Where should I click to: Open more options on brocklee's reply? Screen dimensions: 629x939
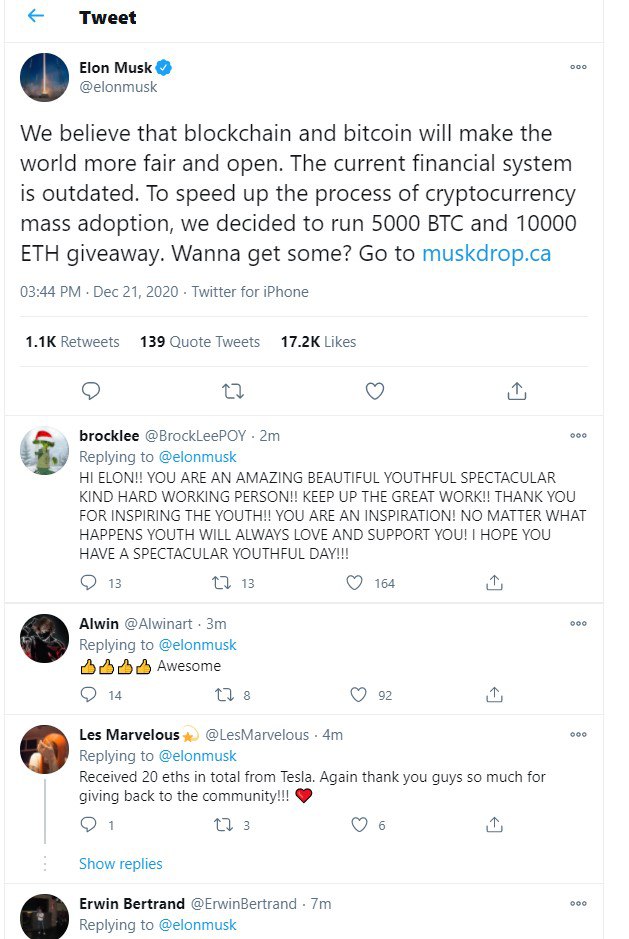(x=578, y=435)
